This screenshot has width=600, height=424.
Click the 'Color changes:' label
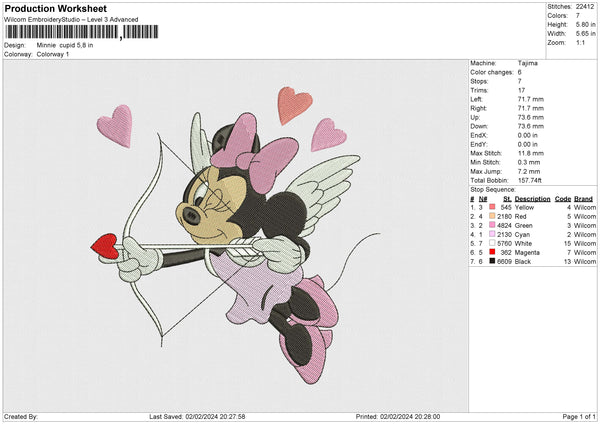tap(492, 72)
